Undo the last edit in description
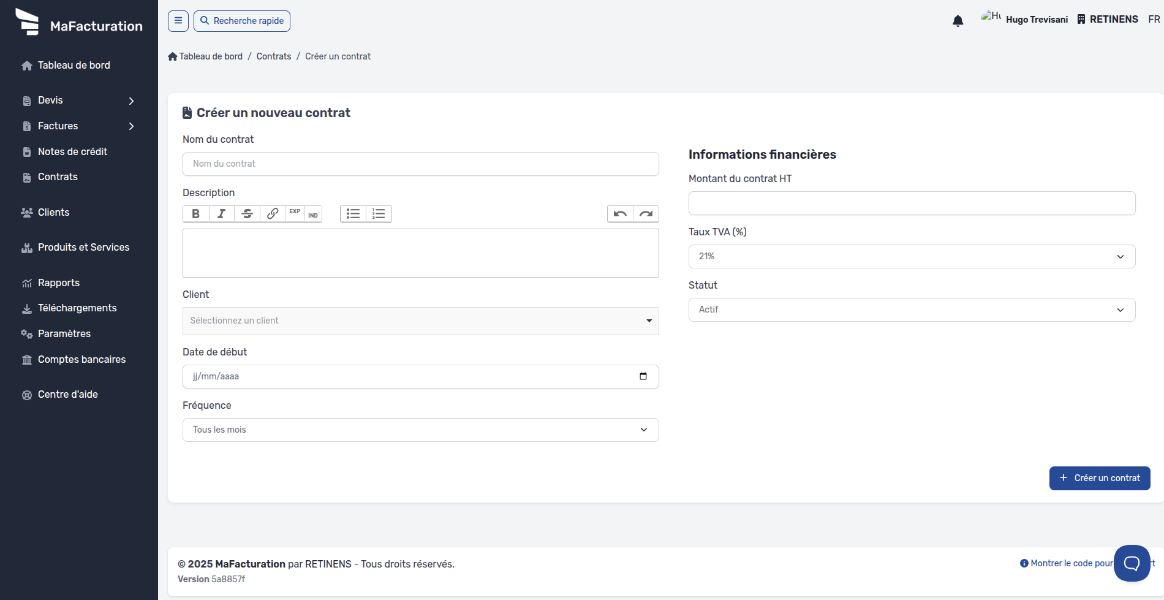This screenshot has width=1164, height=600. click(620, 214)
